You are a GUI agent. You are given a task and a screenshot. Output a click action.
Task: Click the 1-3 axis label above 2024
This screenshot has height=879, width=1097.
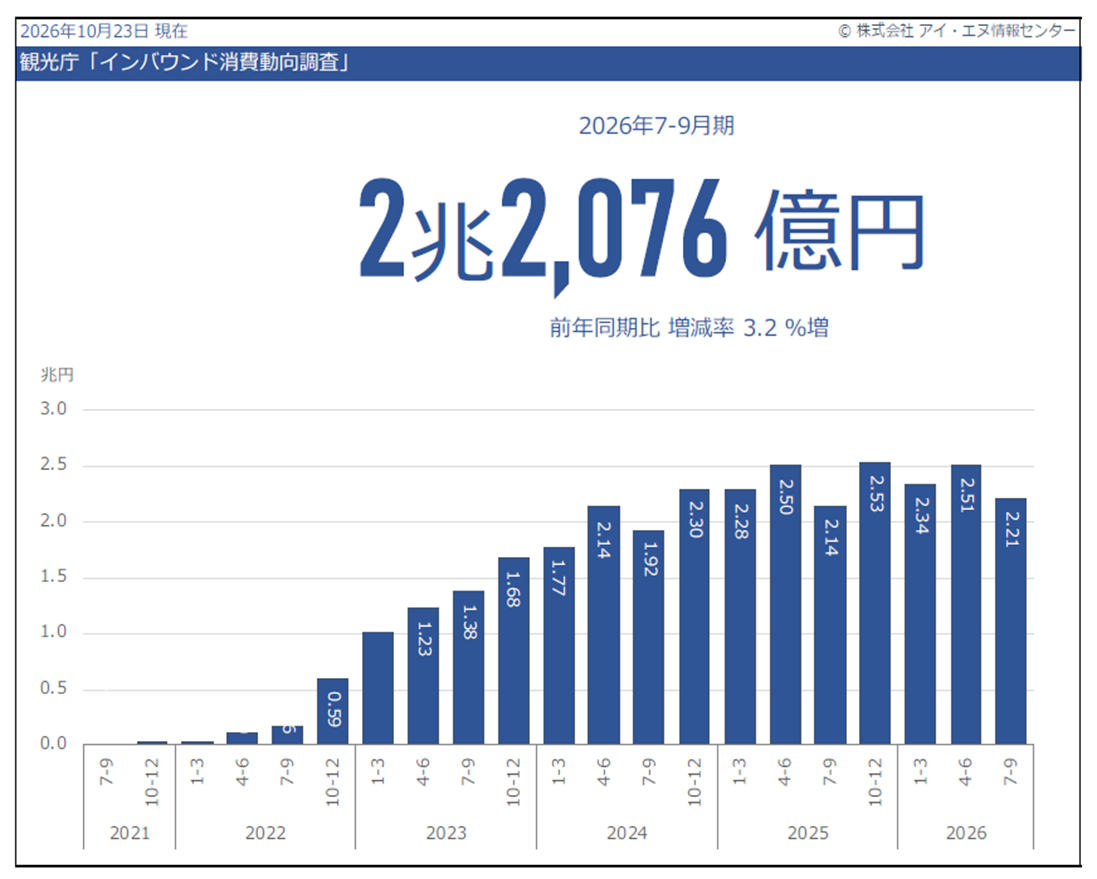point(558,771)
